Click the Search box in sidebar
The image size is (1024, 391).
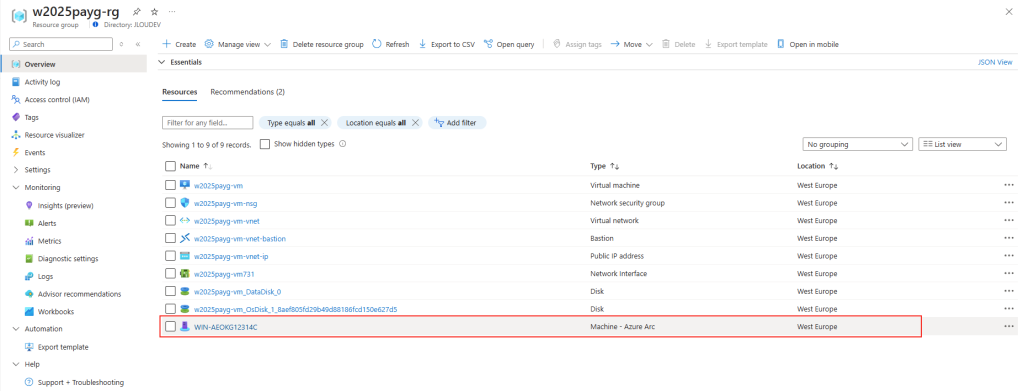[x=61, y=44]
